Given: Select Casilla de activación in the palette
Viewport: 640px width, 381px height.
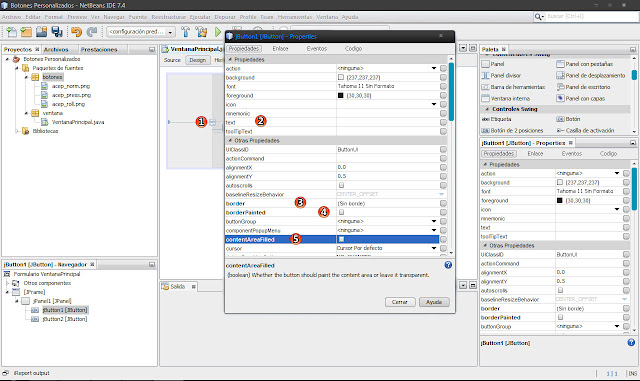Looking at the screenshot, I should [x=585, y=130].
